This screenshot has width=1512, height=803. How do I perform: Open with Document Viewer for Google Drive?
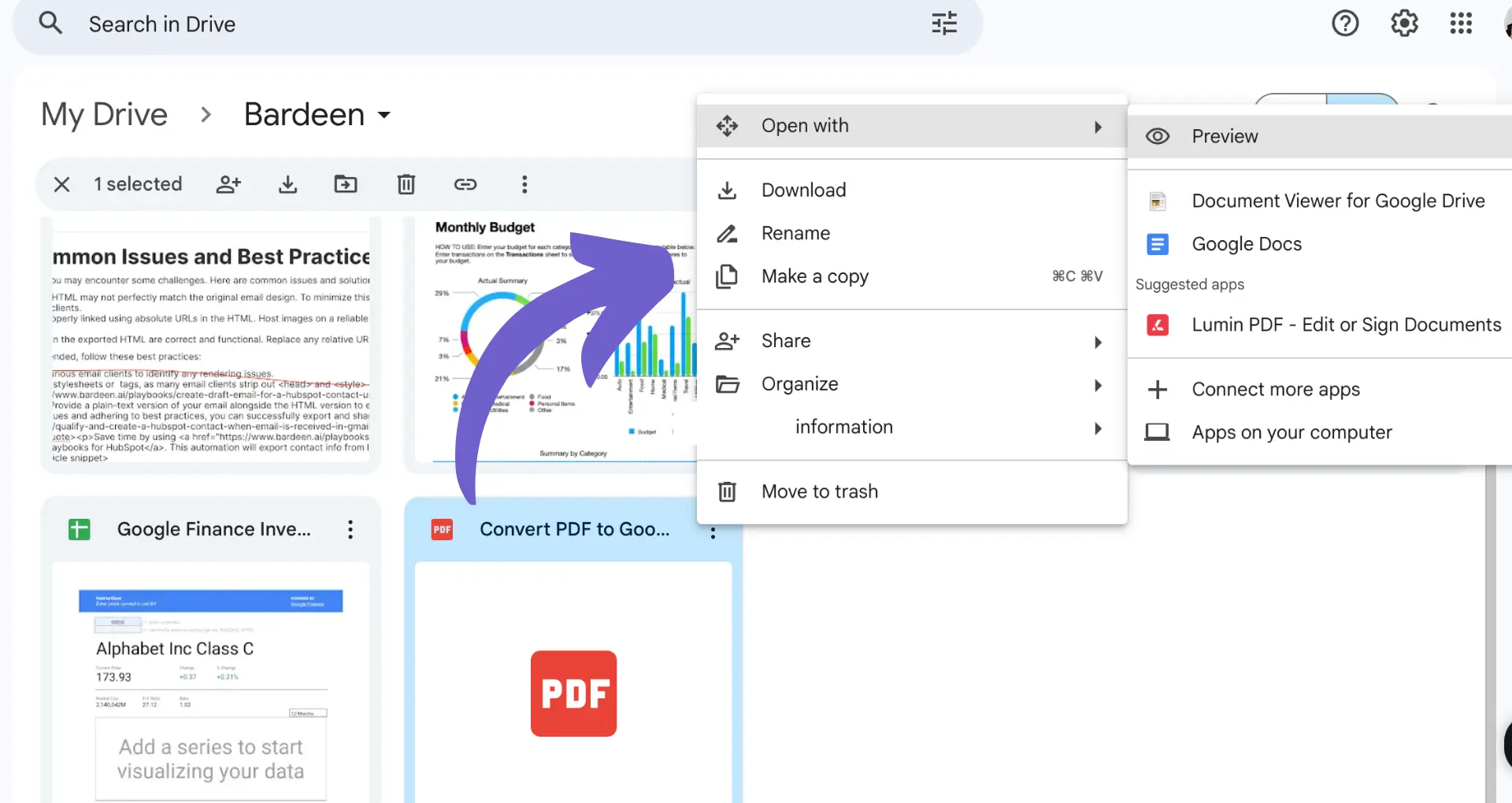click(1320, 201)
